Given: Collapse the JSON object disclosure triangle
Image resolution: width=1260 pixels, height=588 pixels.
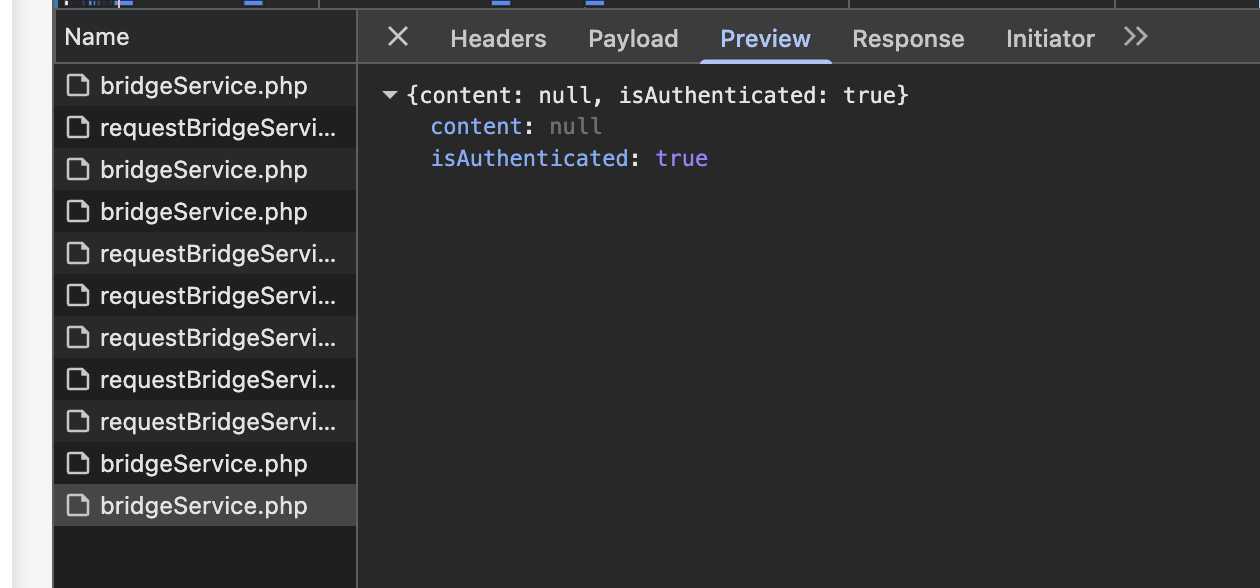Looking at the screenshot, I should (x=390, y=95).
